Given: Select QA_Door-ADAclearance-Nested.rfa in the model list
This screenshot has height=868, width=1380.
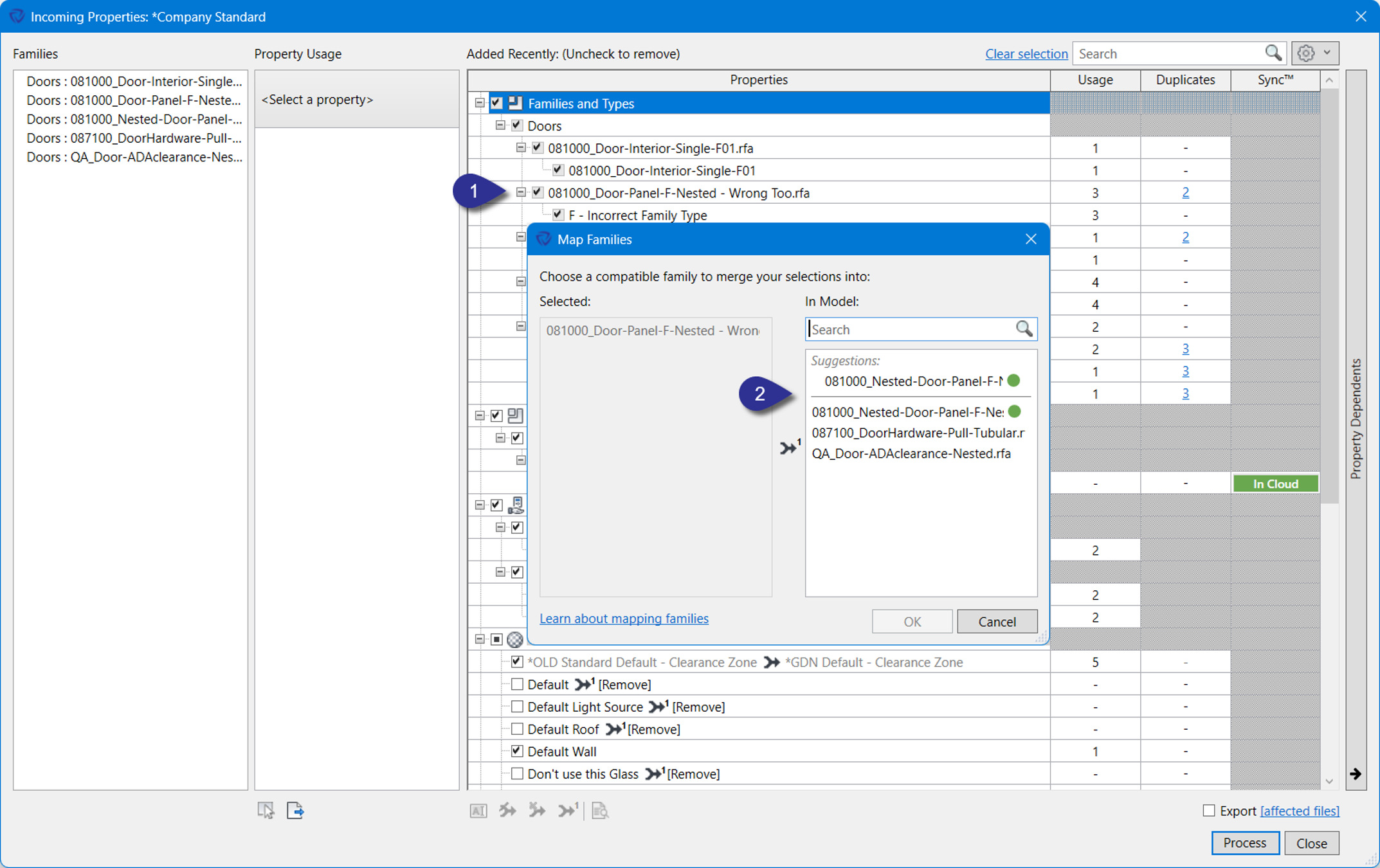Looking at the screenshot, I should point(911,453).
